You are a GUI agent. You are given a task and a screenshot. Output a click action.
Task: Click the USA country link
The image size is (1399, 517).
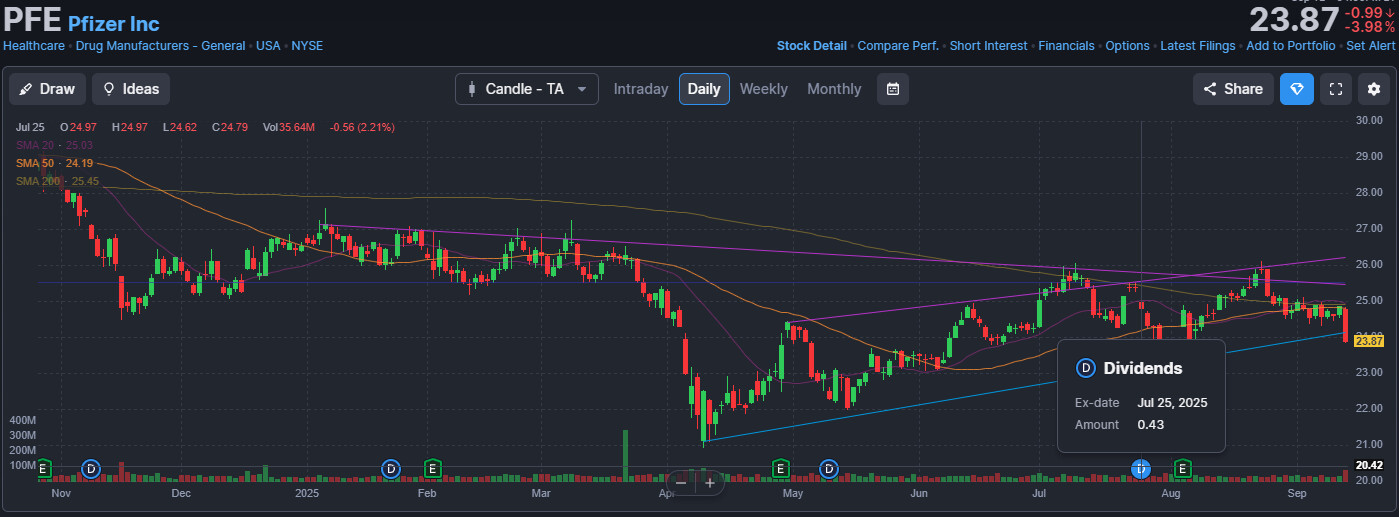tap(268, 46)
